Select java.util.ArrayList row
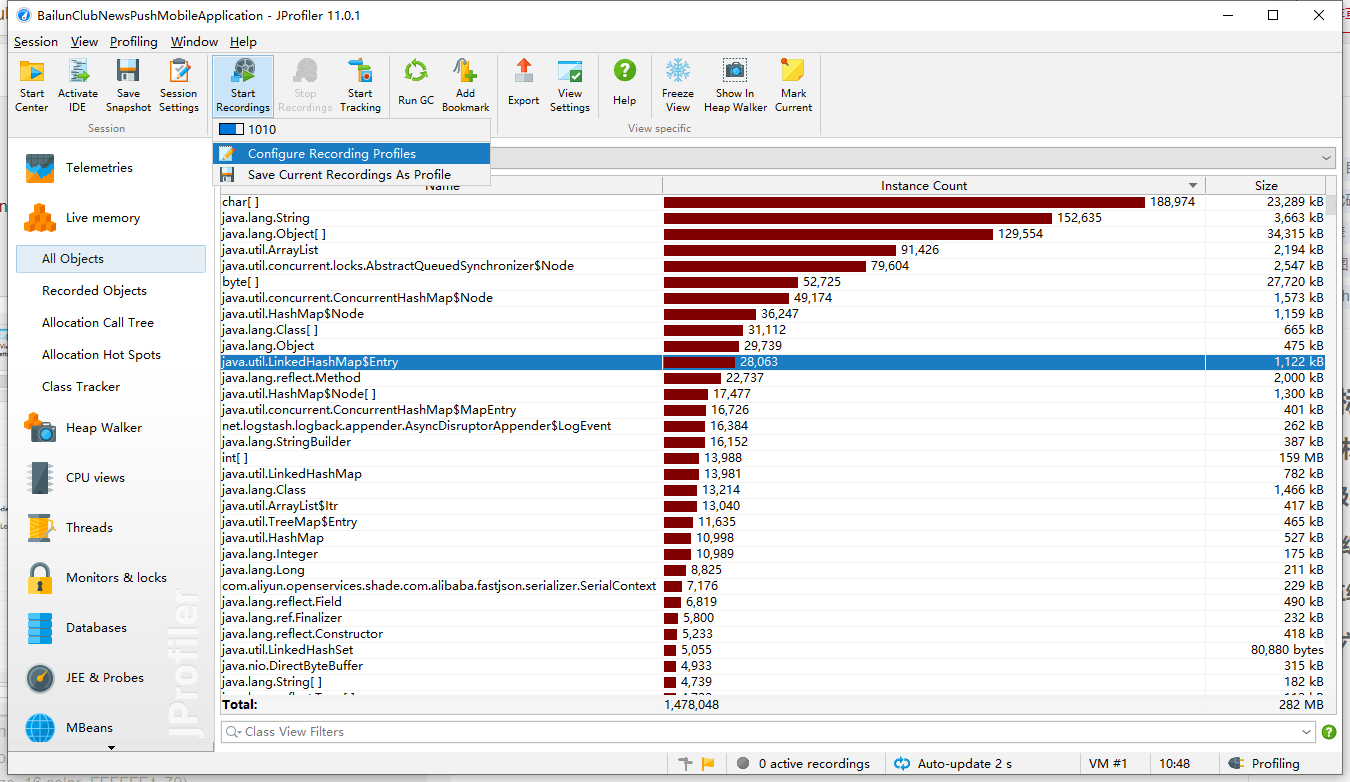This screenshot has width=1350, height=782. [772, 250]
